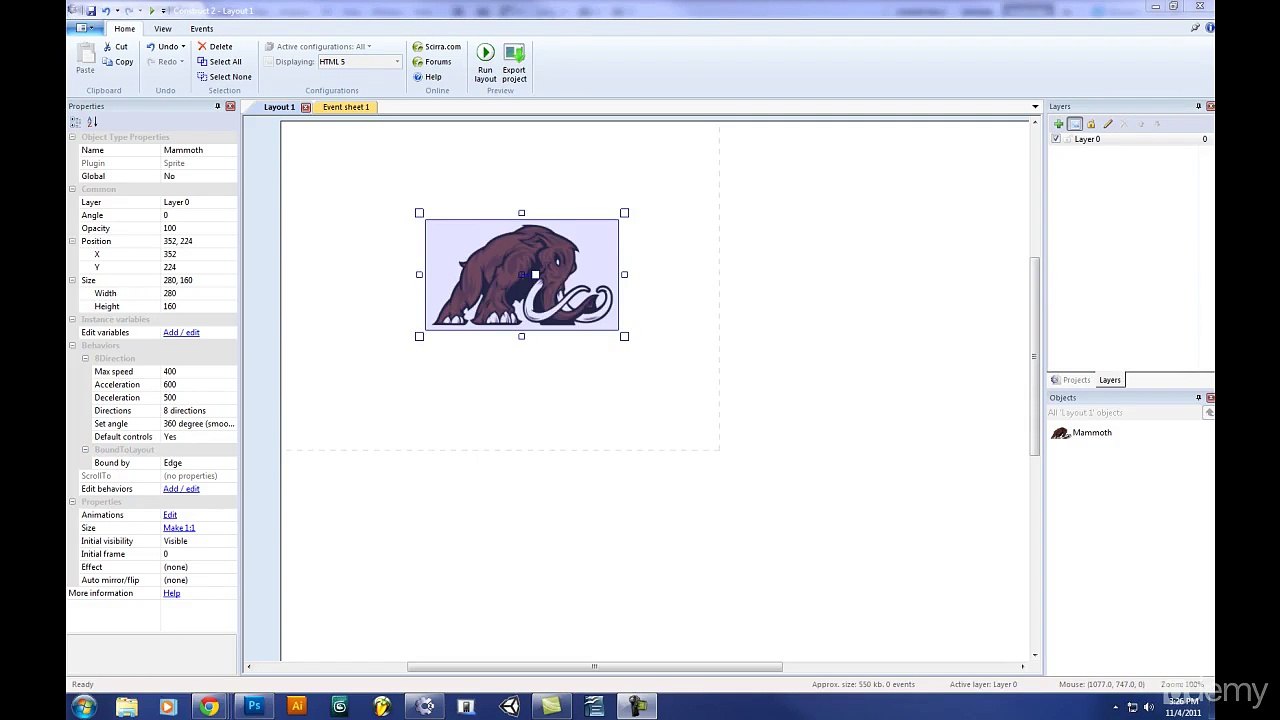Image resolution: width=1280 pixels, height=720 pixels.
Task: Click Select None in Selection group
Action: [x=224, y=77]
